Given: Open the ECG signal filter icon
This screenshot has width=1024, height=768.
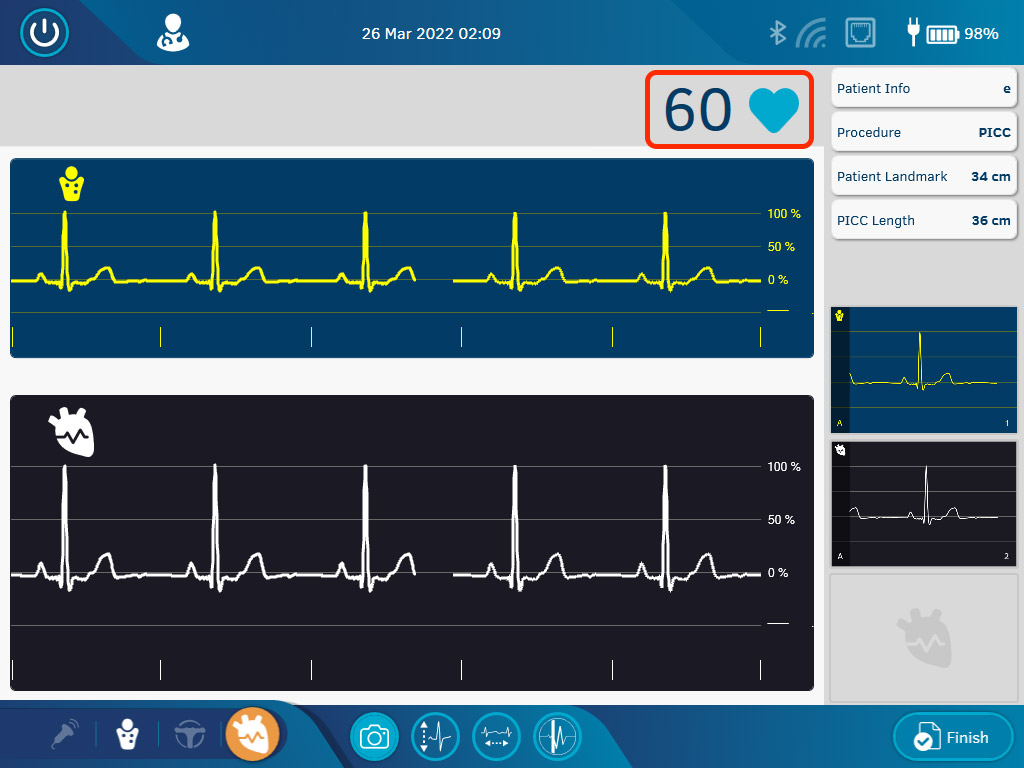Looking at the screenshot, I should (557, 735).
